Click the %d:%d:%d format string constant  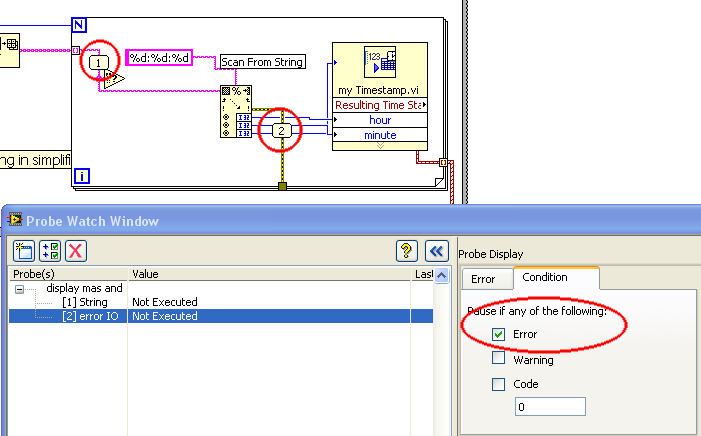coord(159,58)
